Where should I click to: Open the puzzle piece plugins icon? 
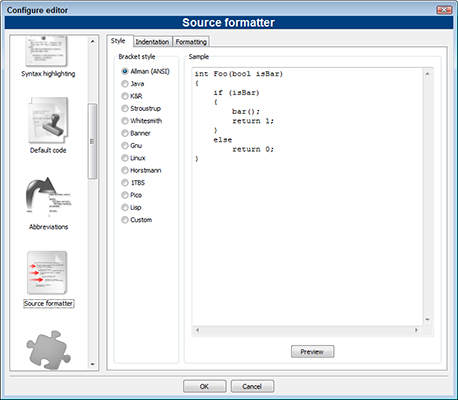point(48,350)
